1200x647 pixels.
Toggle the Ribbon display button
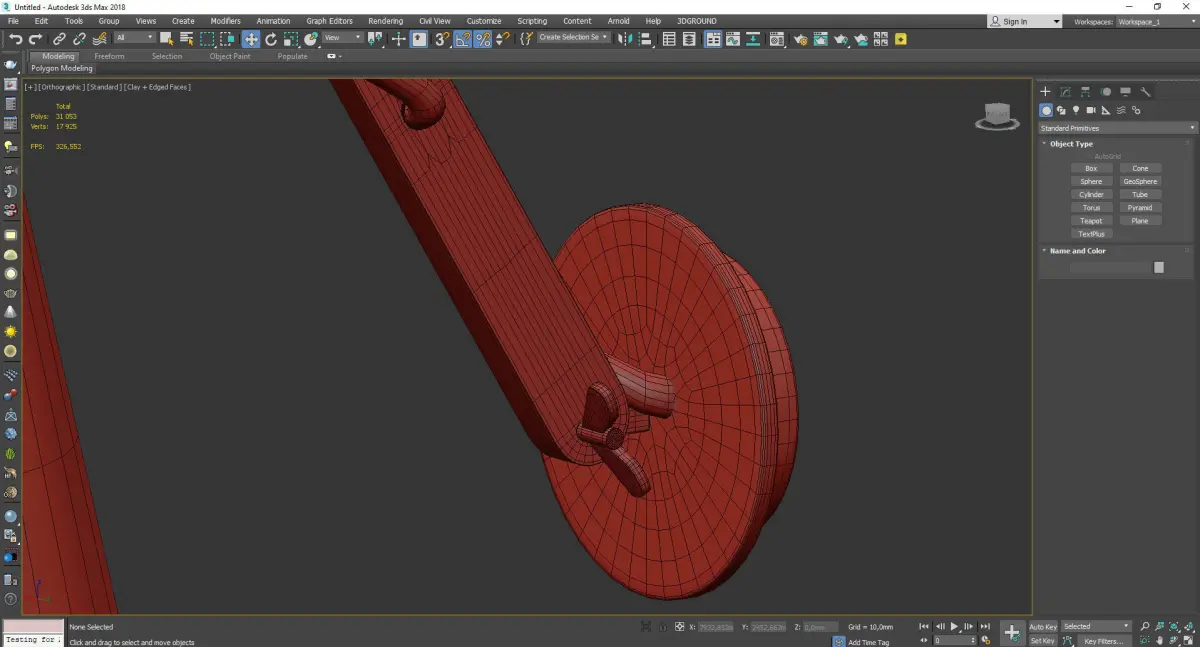tap(713, 39)
